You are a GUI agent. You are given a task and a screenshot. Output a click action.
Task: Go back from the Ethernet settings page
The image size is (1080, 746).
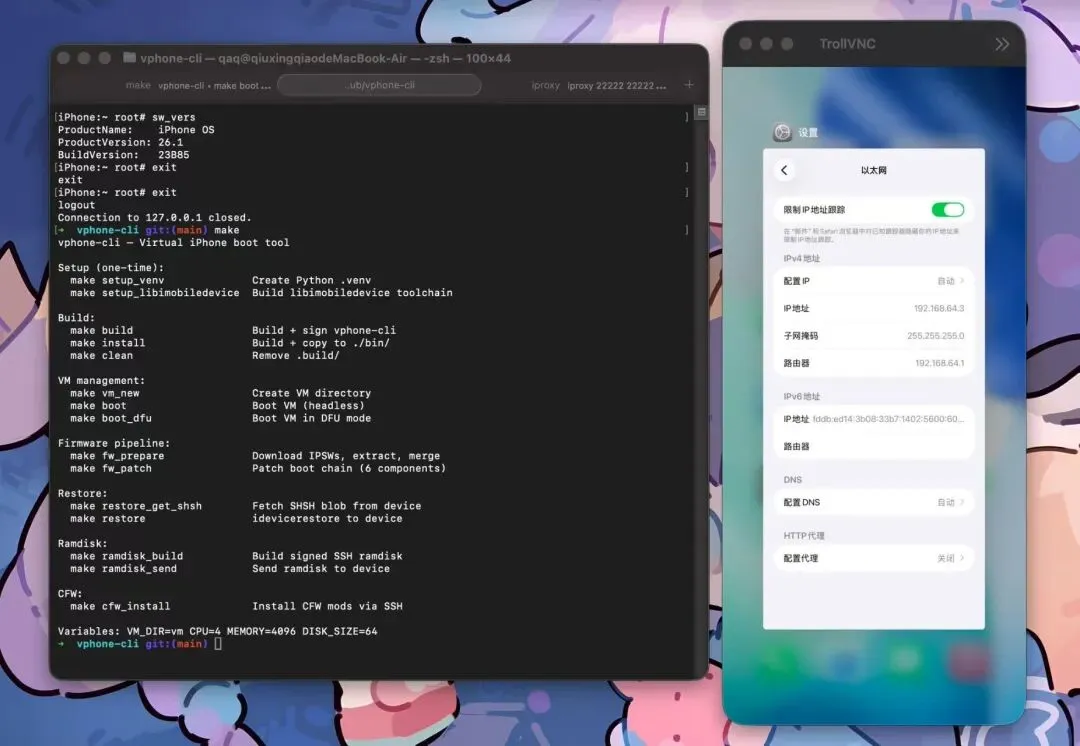point(784,170)
